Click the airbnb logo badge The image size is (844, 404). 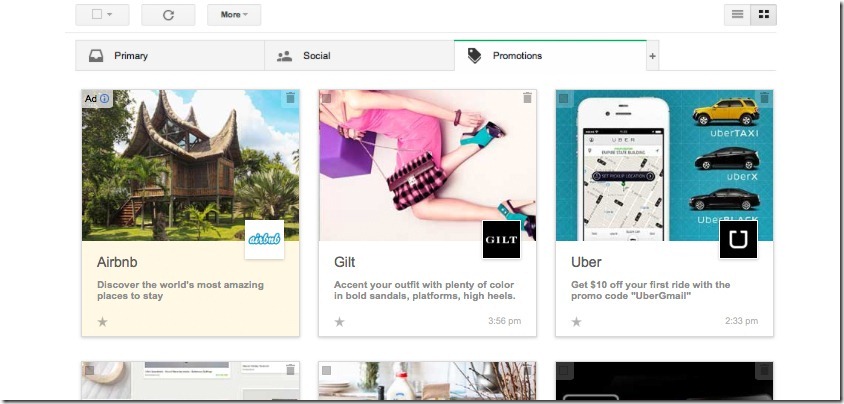coord(264,239)
